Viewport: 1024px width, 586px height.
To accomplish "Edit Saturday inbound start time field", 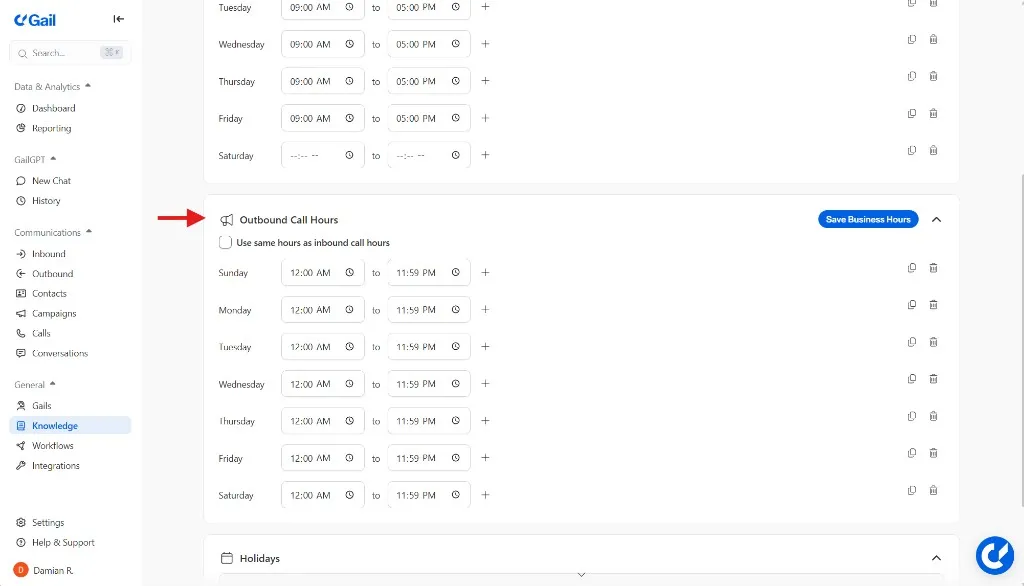I will click(x=323, y=155).
